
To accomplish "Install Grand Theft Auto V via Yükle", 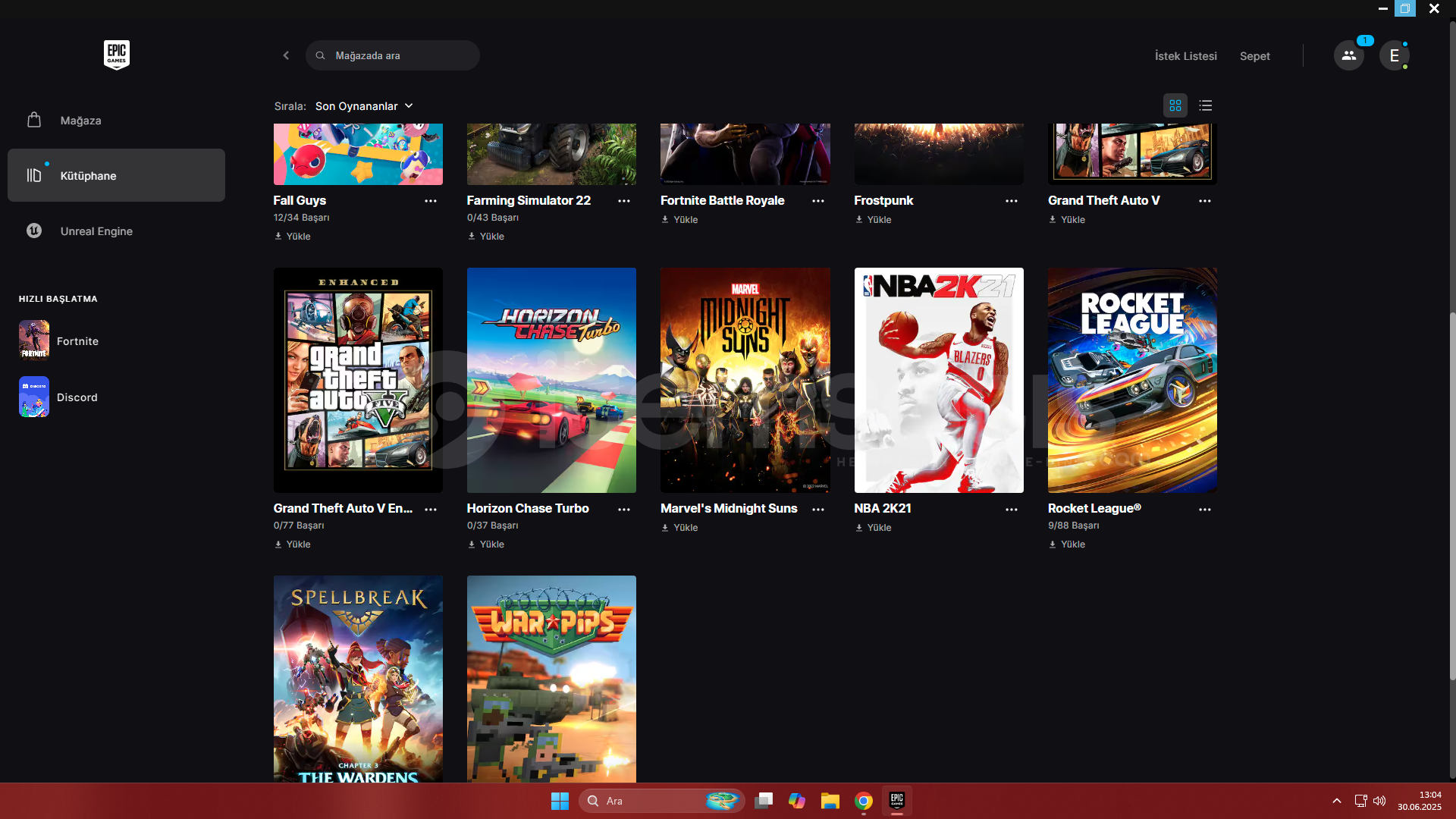I will click(1067, 220).
